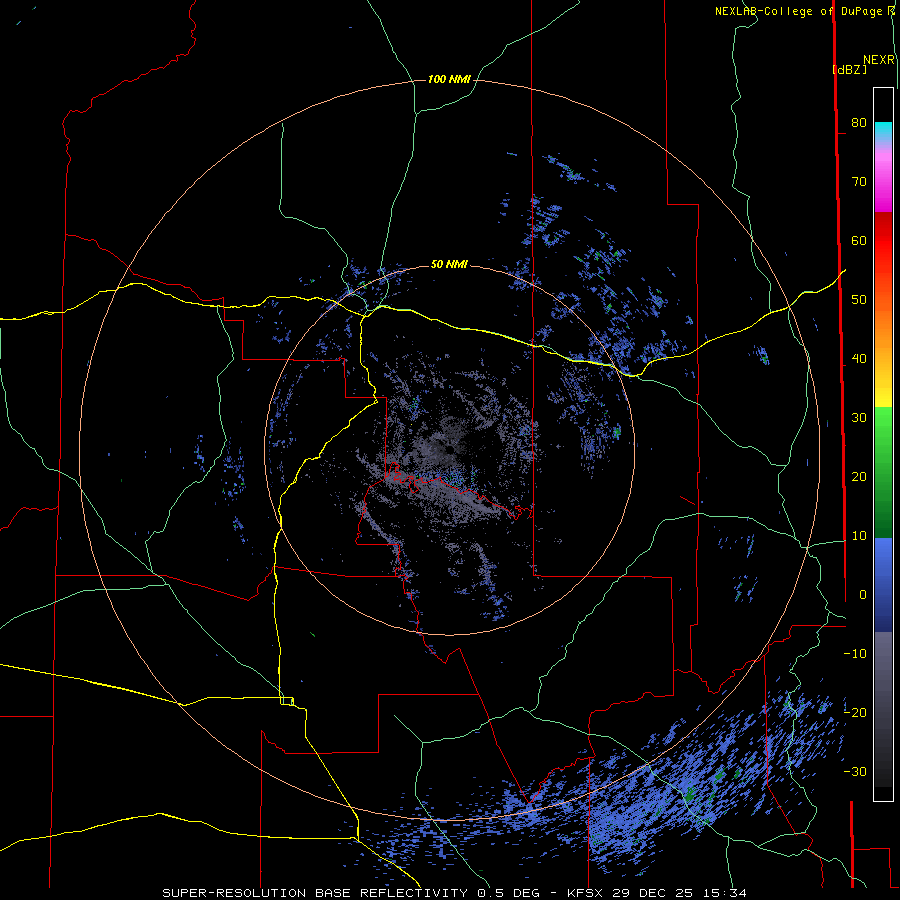Click the -10 value on the dBZ scale
The image size is (900, 900).
point(855,654)
